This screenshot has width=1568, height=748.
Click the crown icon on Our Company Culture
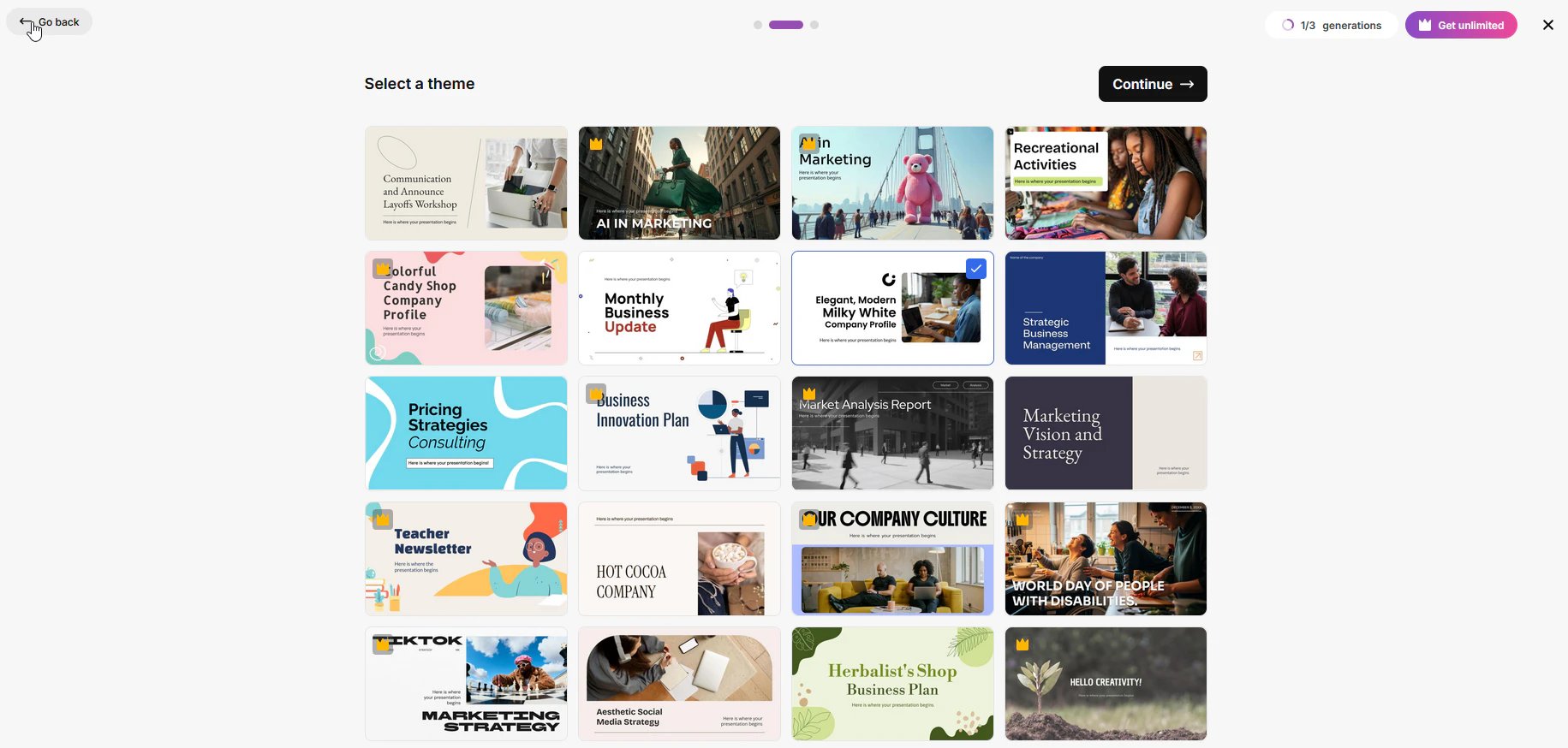click(809, 519)
